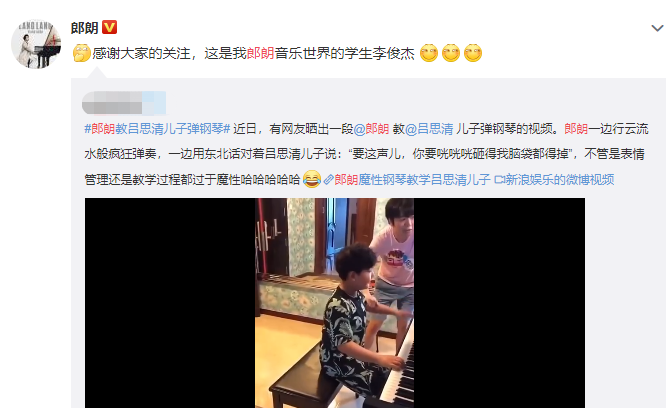The image size is (666, 408).
Task: Click red 郎朗 in 我郎朗音乐世界 text
Action: point(260,53)
